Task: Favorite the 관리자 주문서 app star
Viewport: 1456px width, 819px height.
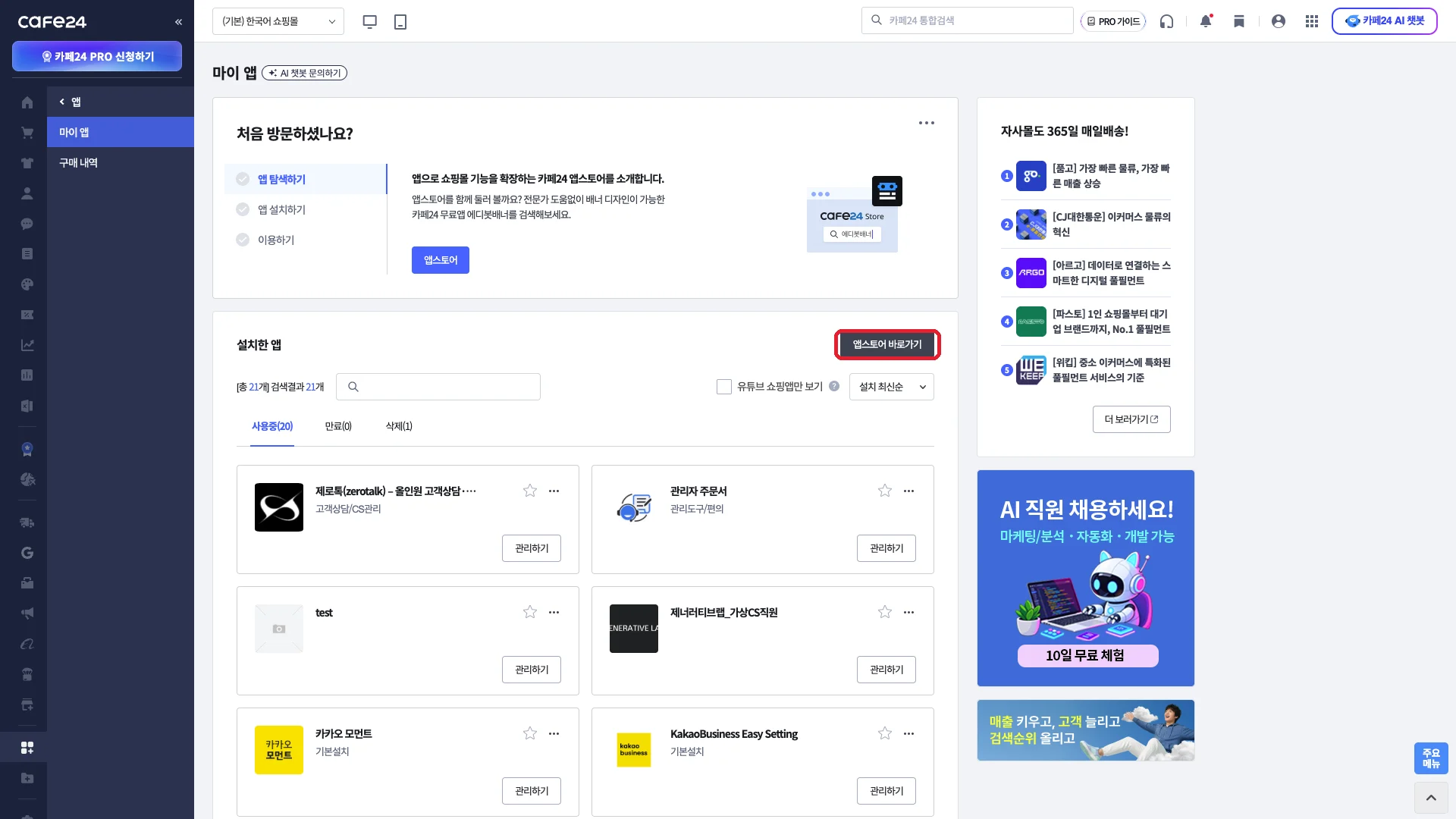Action: (x=885, y=491)
